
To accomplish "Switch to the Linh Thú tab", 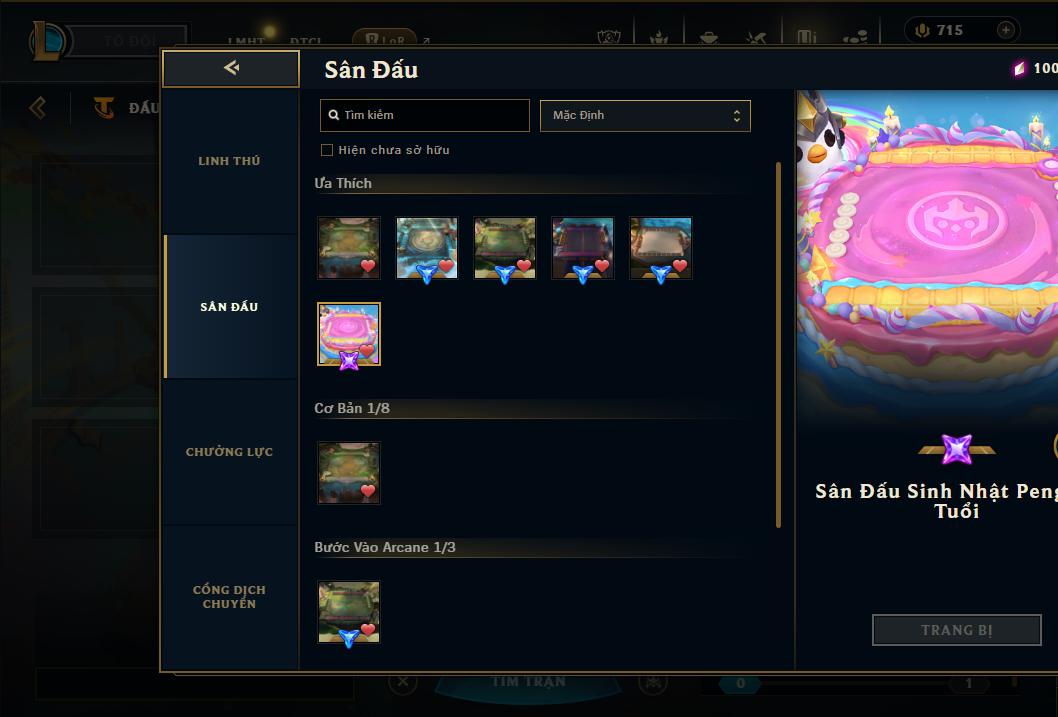I will [229, 161].
